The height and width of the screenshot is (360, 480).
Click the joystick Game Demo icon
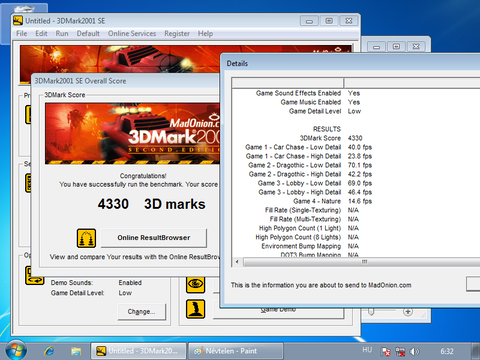click(x=196, y=309)
